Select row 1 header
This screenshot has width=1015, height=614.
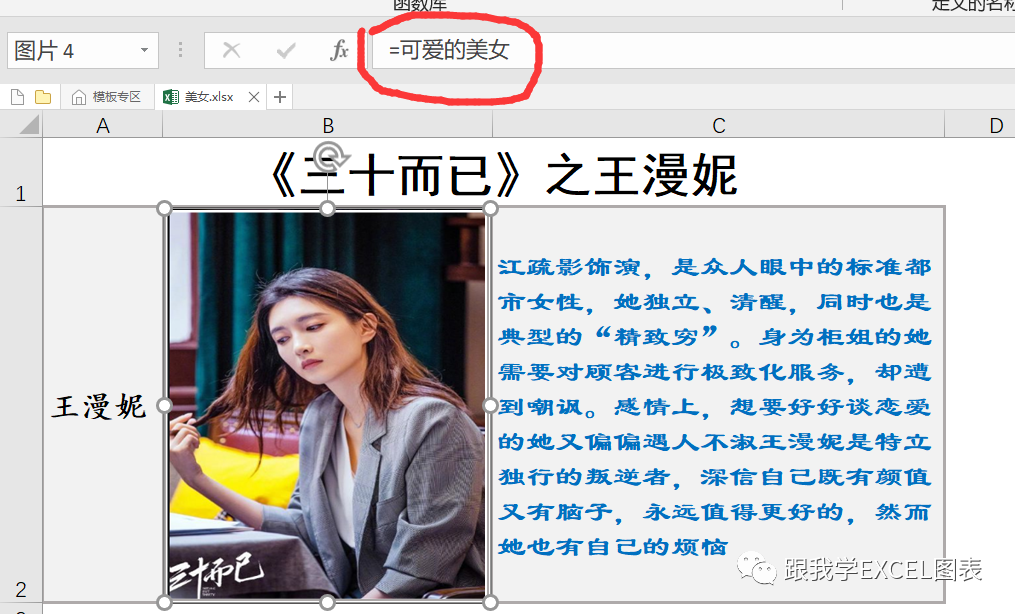[21, 173]
